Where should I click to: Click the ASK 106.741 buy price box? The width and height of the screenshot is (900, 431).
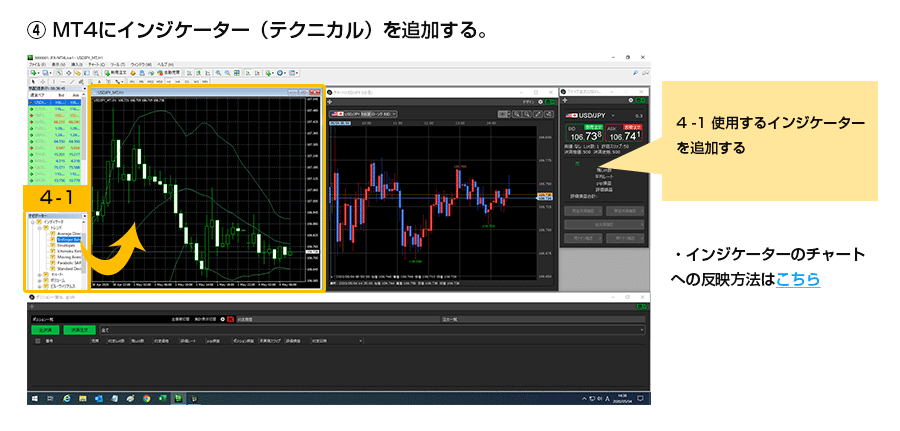[624, 133]
